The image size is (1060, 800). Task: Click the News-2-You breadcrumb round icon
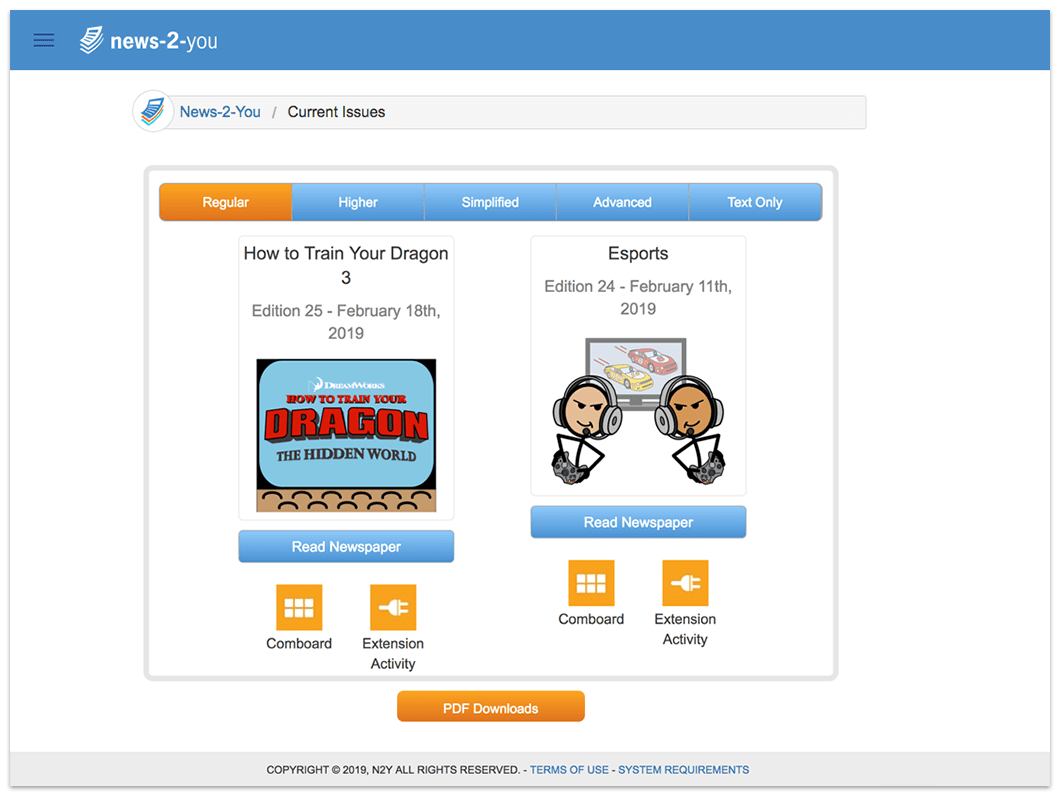153,112
